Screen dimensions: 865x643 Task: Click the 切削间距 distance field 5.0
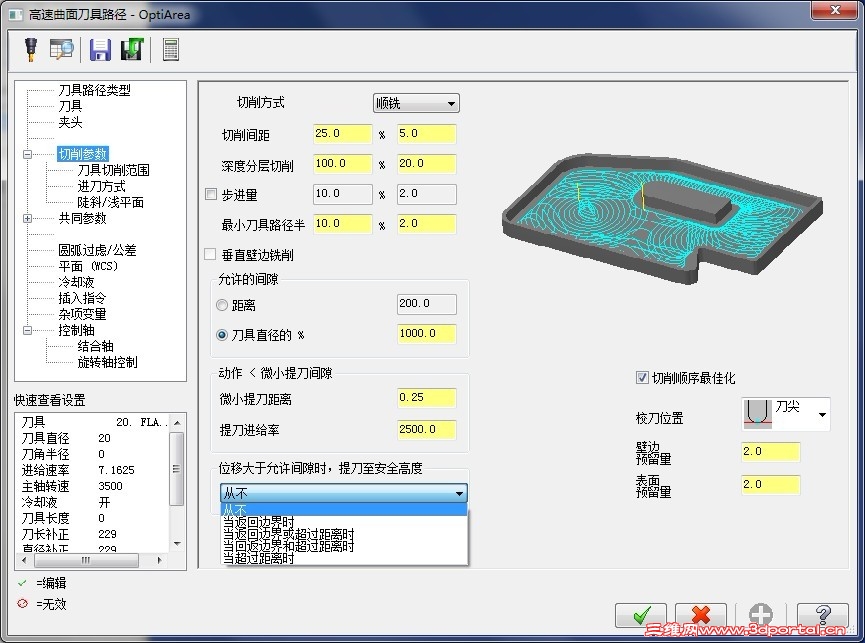coord(426,134)
